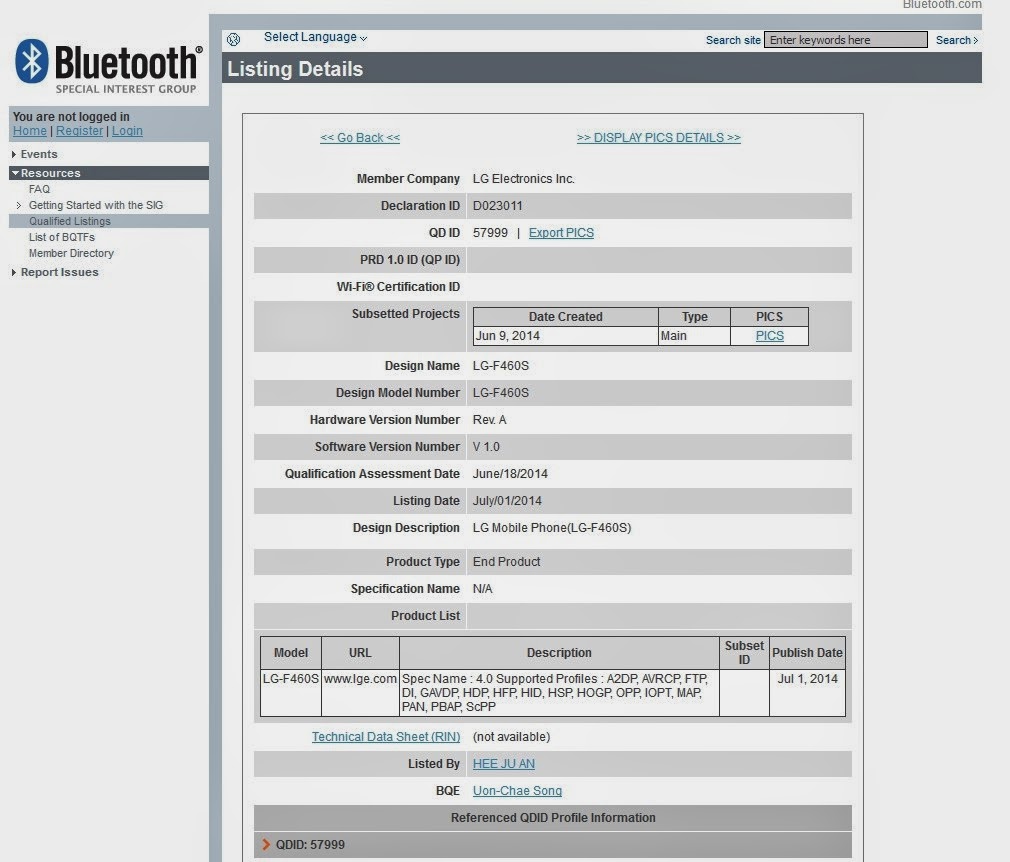Screen dimensions: 1010x862
Task: Open the Uon-Chae Song BQE link
Action: (x=517, y=791)
